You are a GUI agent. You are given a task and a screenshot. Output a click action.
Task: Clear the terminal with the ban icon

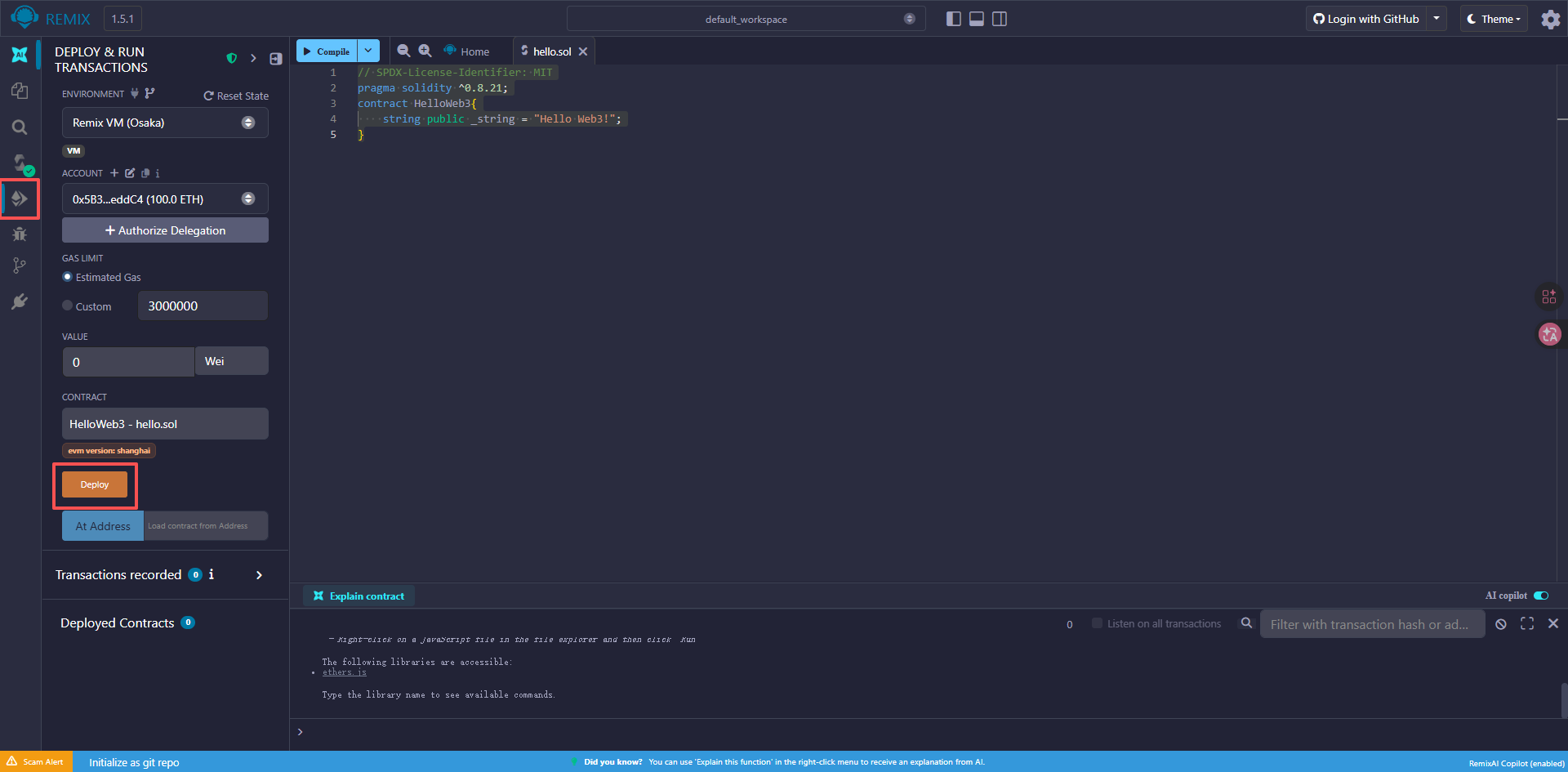pyautogui.click(x=1501, y=624)
